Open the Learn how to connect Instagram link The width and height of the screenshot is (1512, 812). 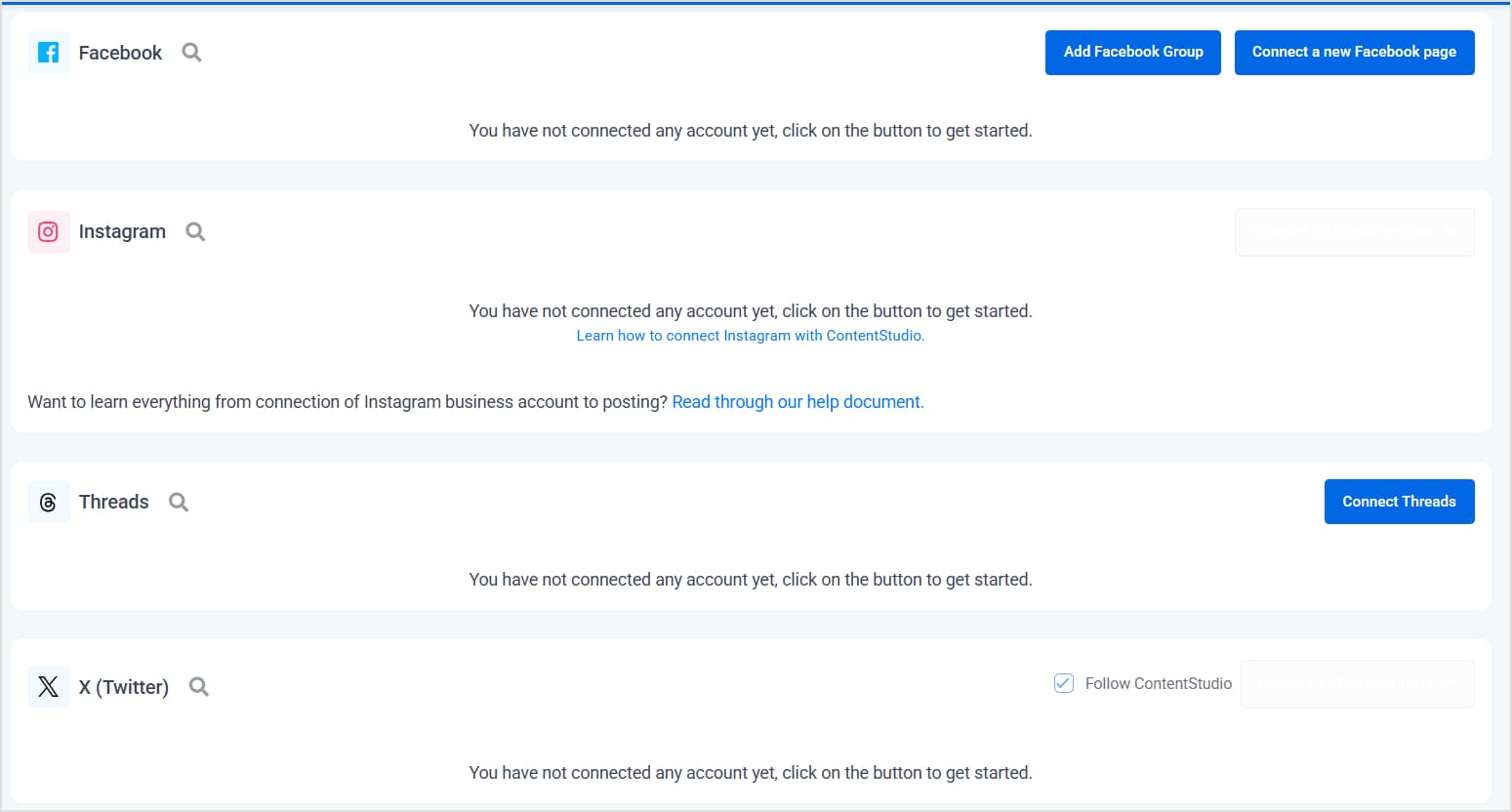coord(751,336)
